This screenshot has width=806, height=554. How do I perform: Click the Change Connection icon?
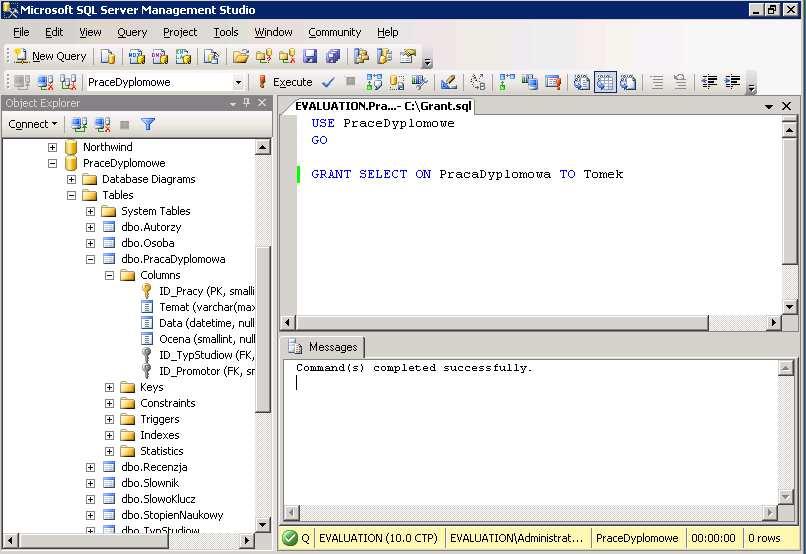[x=68, y=82]
